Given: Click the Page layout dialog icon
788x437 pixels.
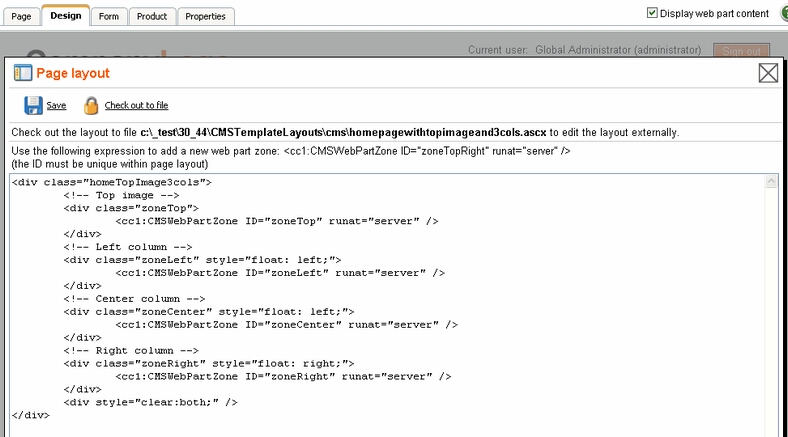Looking at the screenshot, I should [22, 74].
